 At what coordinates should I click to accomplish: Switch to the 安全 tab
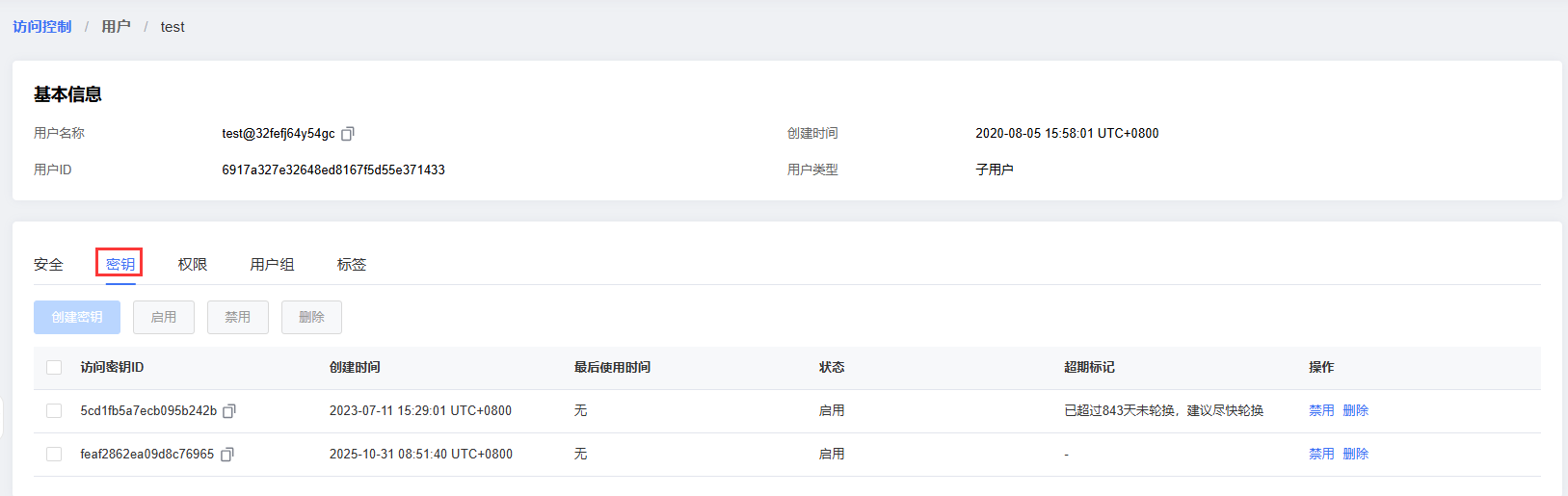pyautogui.click(x=48, y=265)
